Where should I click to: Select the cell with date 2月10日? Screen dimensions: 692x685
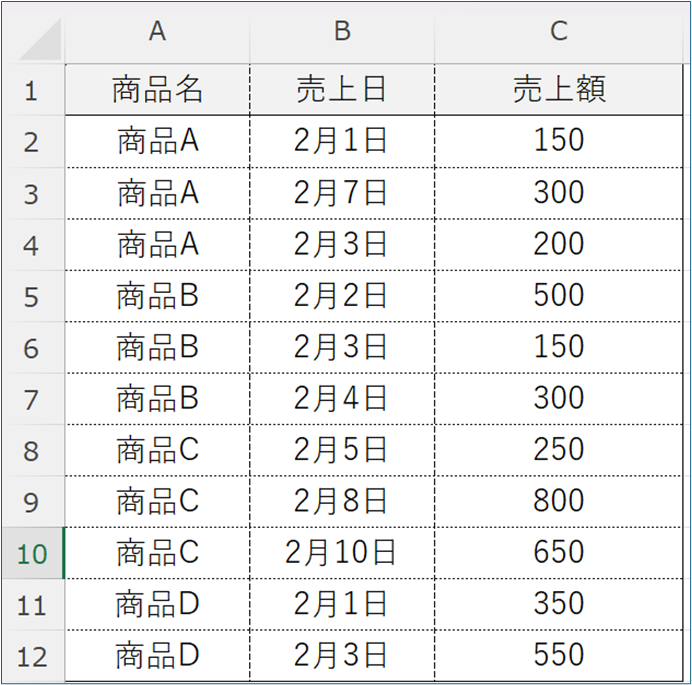(x=342, y=552)
